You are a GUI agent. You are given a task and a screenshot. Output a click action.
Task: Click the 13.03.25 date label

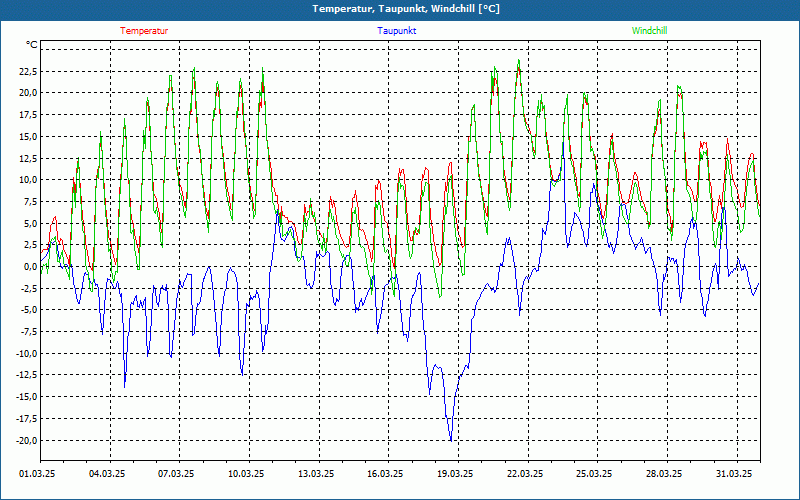[316, 474]
